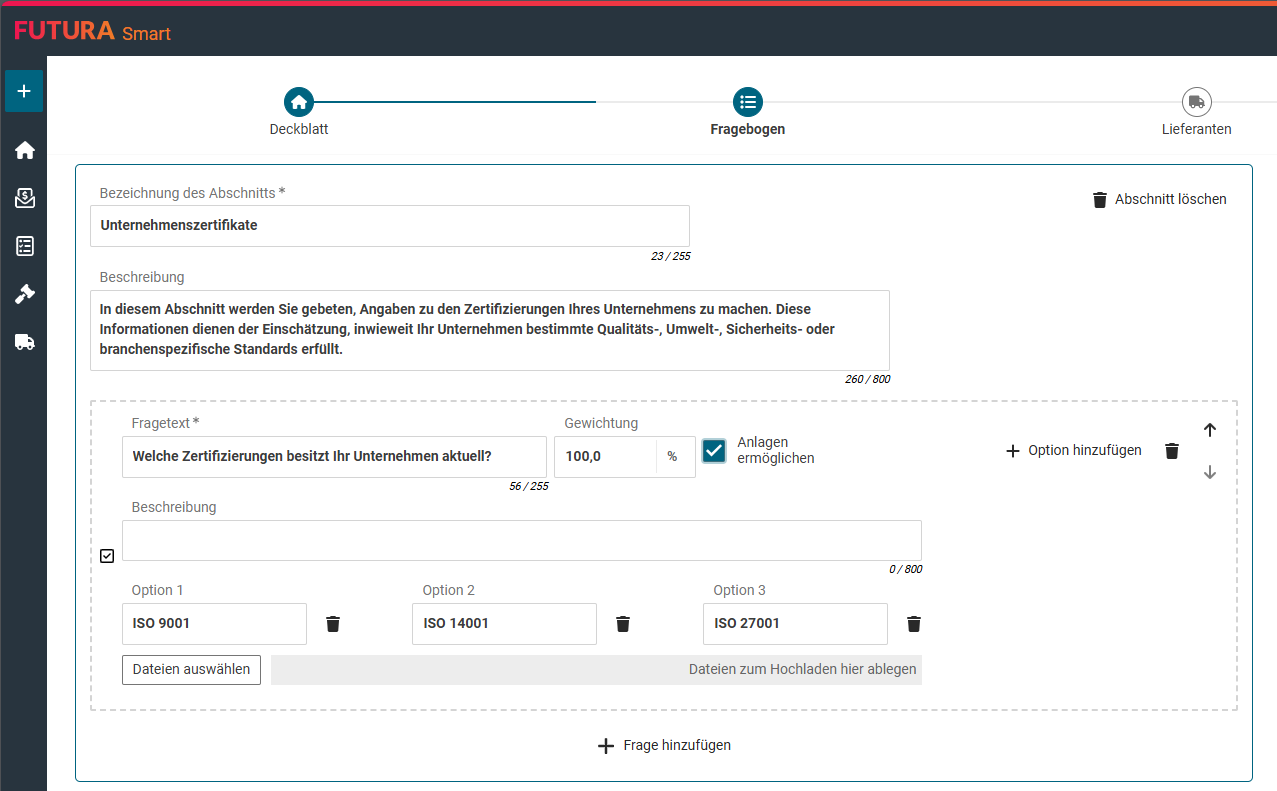Select the Lieferanten step

pos(1196,102)
